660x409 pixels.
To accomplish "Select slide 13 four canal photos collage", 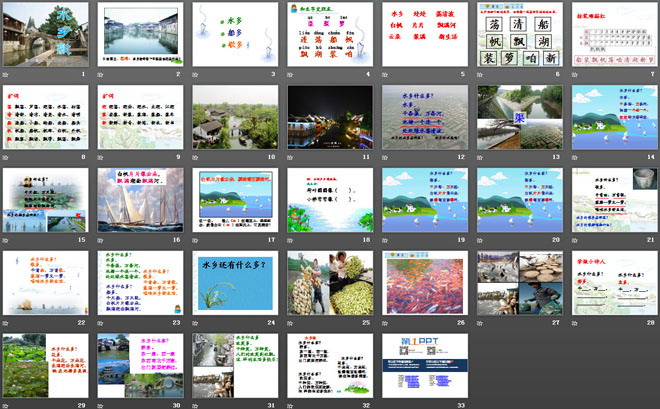I will click(x=520, y=117).
